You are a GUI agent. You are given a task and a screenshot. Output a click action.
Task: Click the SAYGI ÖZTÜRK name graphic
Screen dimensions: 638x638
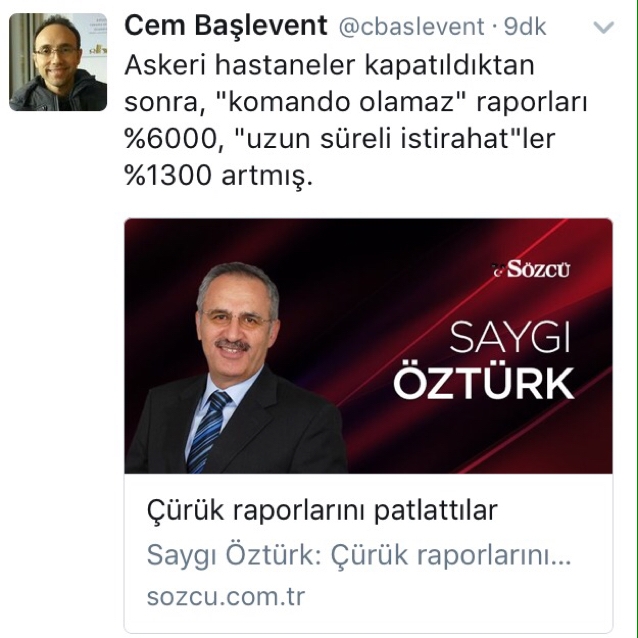(x=483, y=360)
